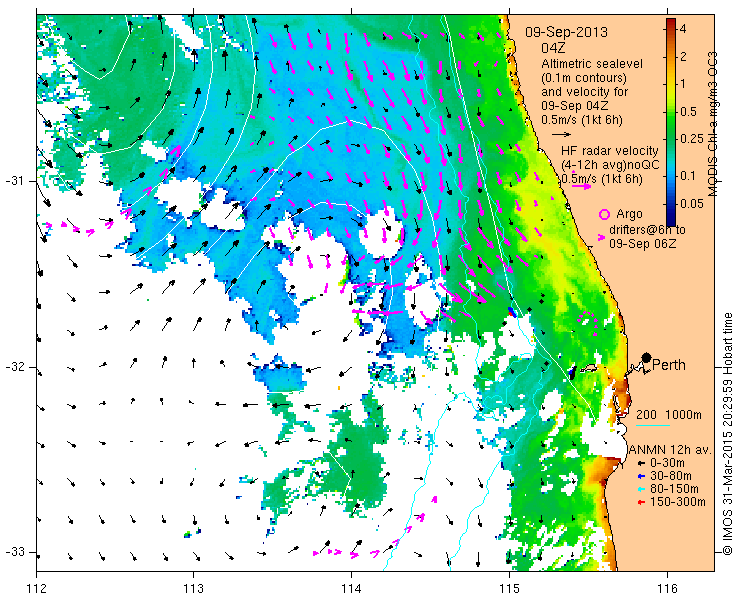The height and width of the screenshot is (600, 740).
Task: Click the Perth city marker dot
Action: click(x=646, y=357)
